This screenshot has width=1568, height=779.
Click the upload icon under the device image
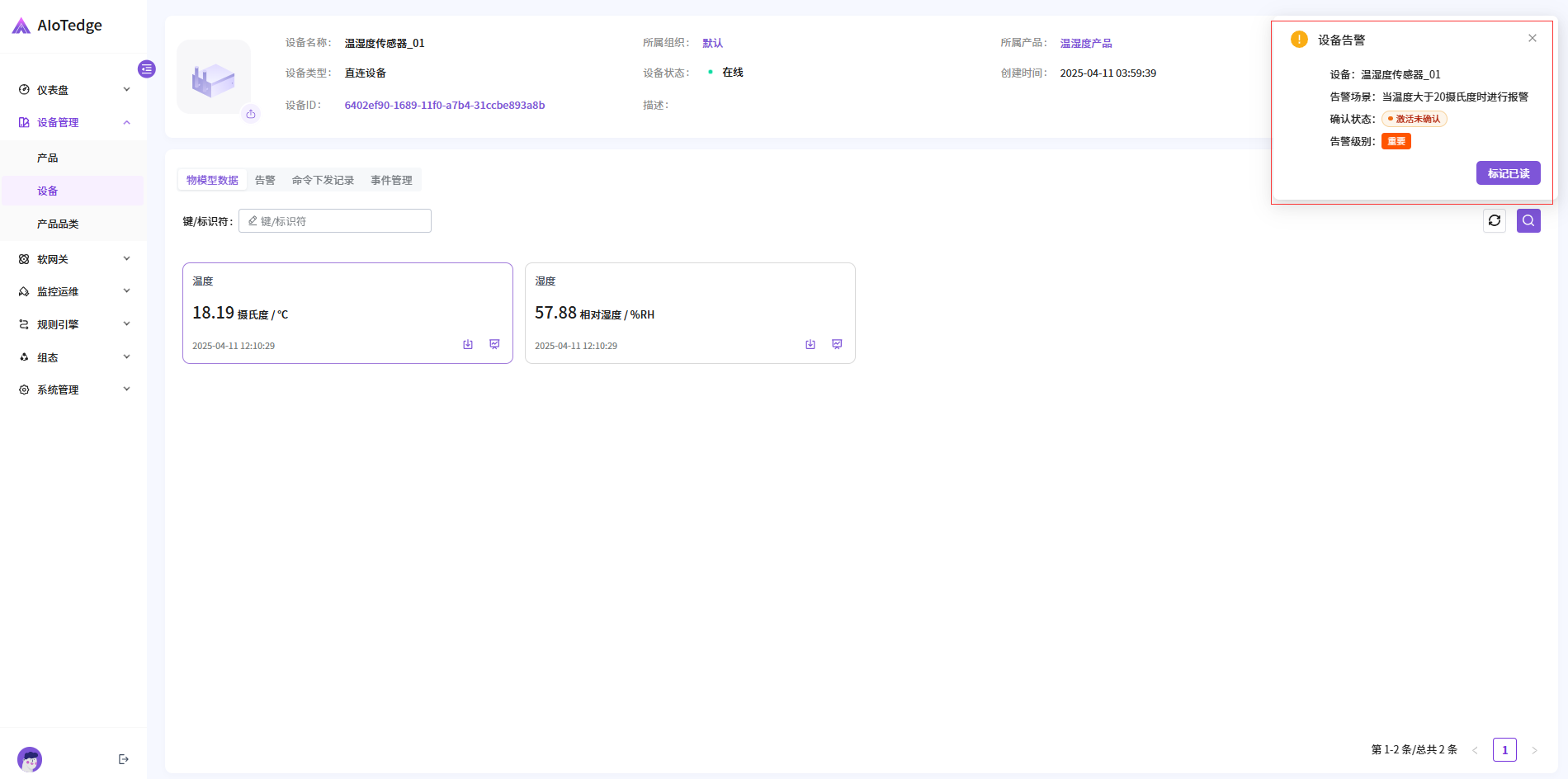251,114
